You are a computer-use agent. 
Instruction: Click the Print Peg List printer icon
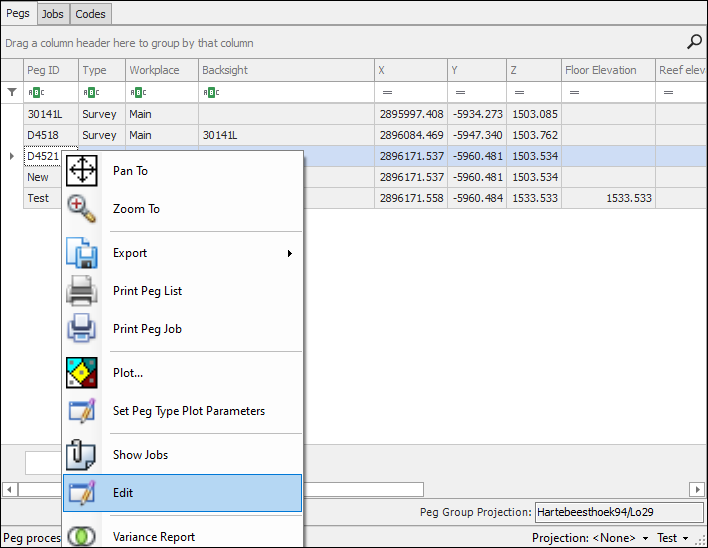pos(81,291)
